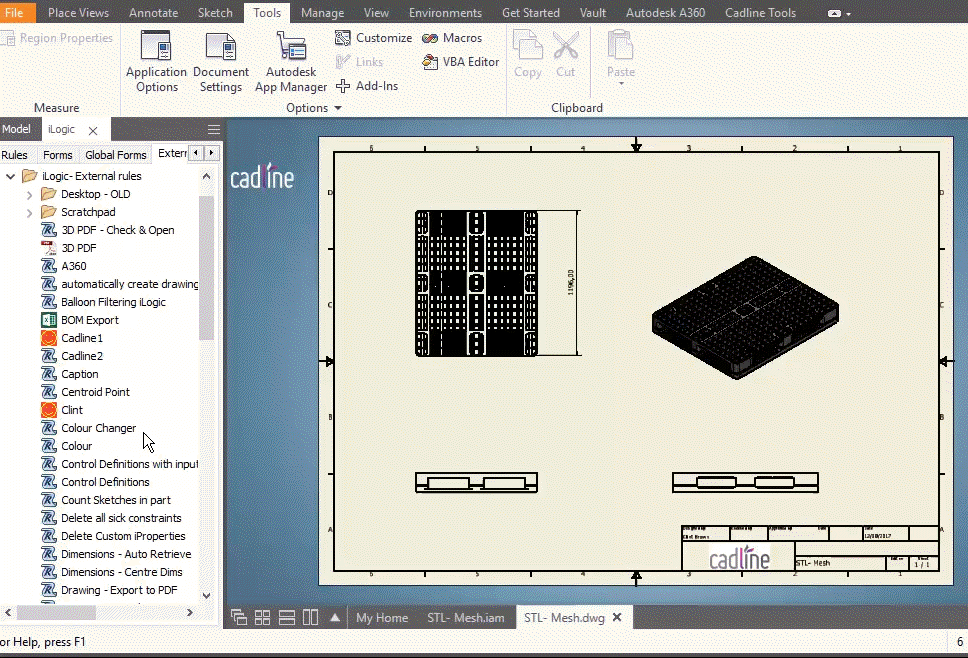
Task: Switch to the My Home document tab
Action: point(382,617)
